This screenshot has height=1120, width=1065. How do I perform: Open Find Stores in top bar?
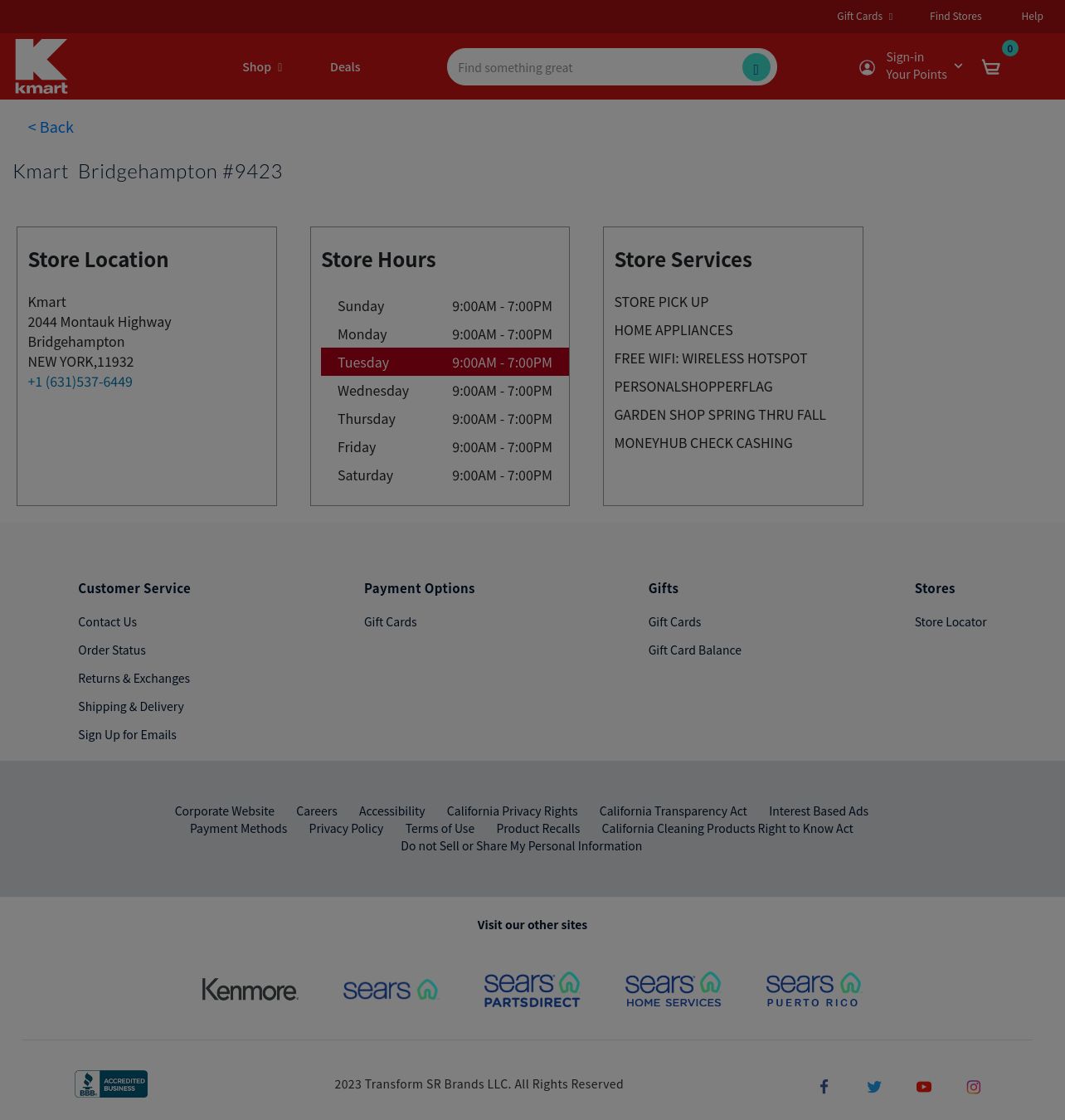(956, 16)
